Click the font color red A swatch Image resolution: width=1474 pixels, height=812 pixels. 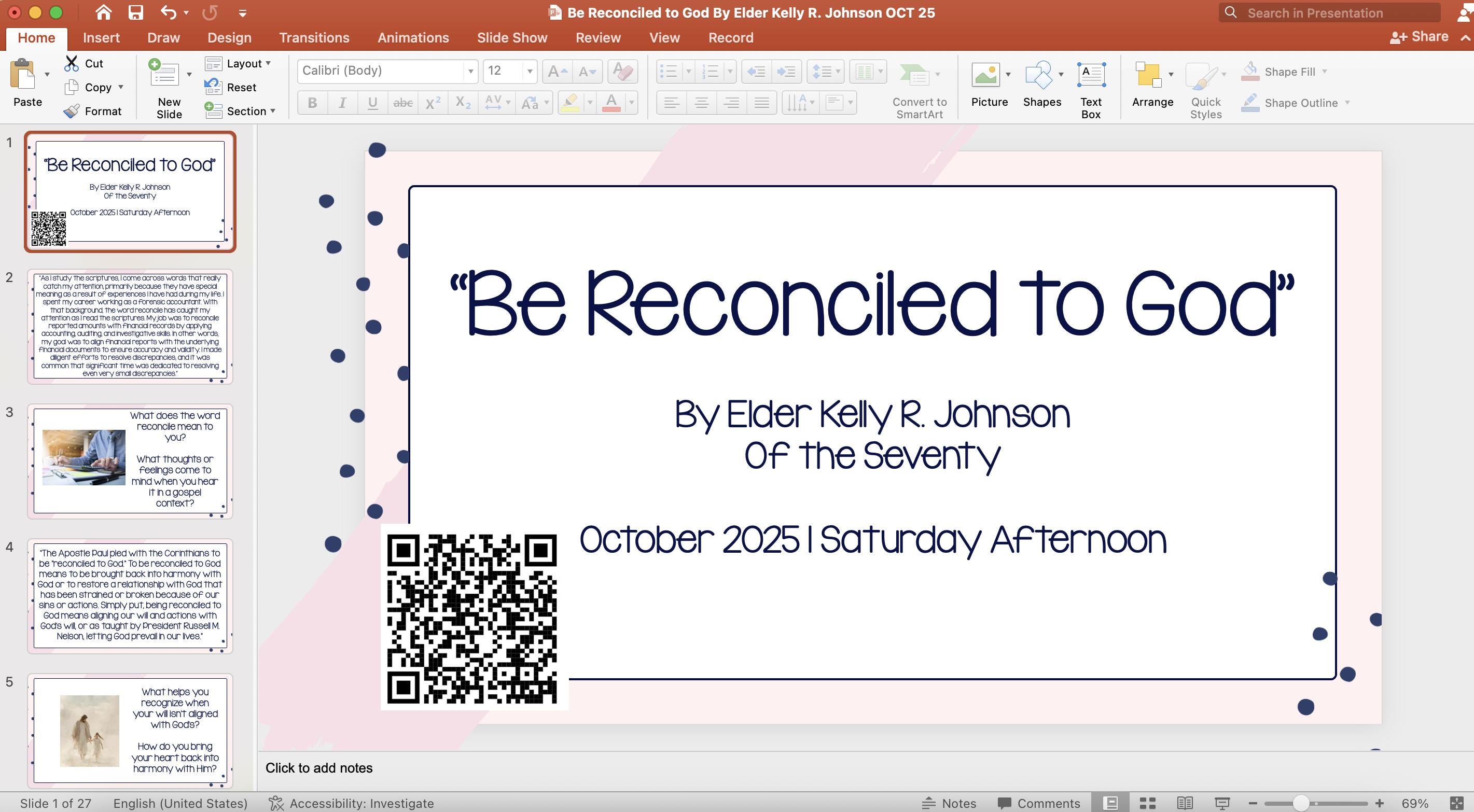click(x=611, y=103)
